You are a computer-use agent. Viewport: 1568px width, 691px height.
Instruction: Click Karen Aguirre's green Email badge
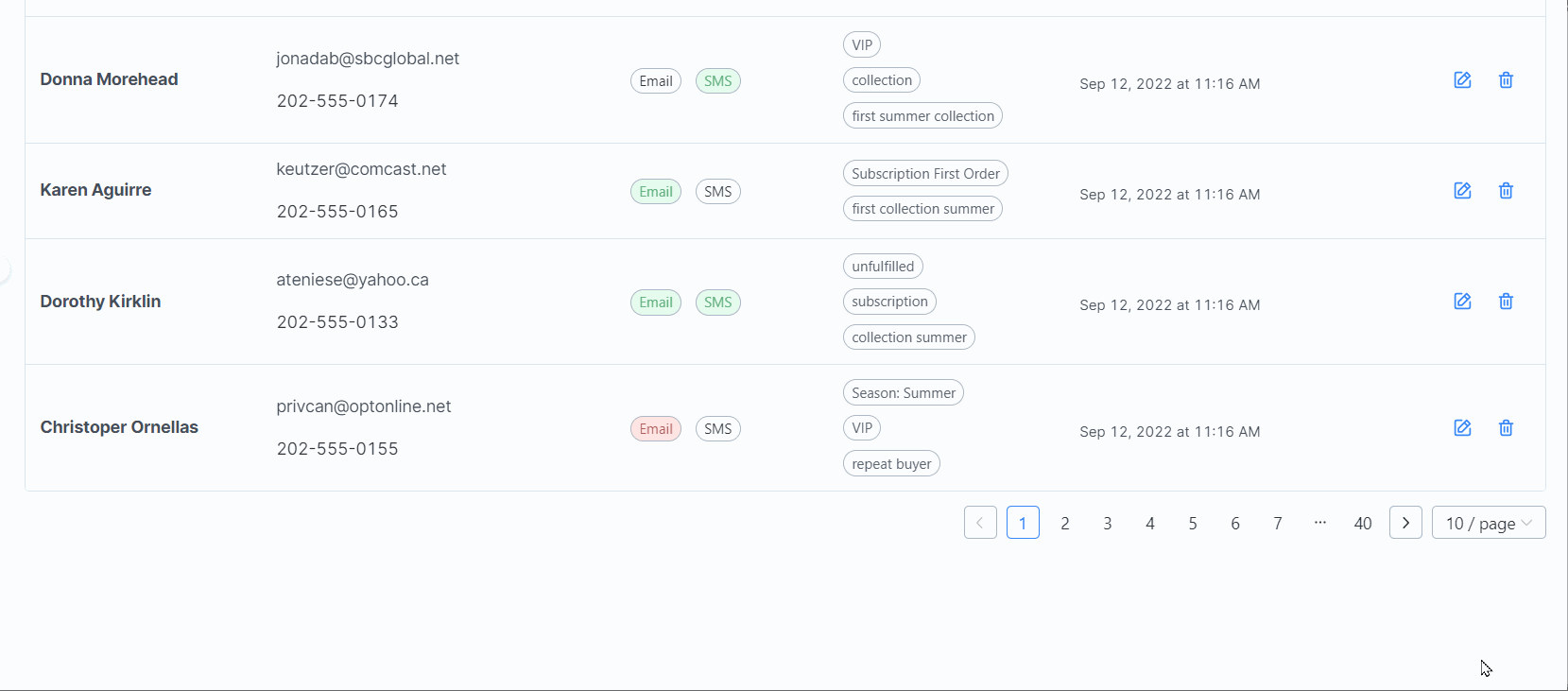click(x=655, y=192)
